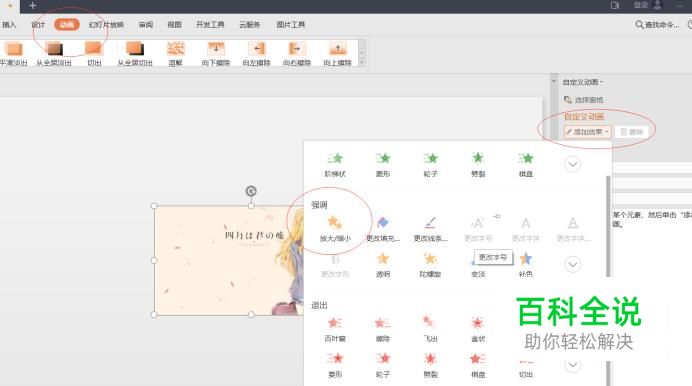Add the red 棋盘 exit effect
Viewport: 692px width, 386px height.
478,365
